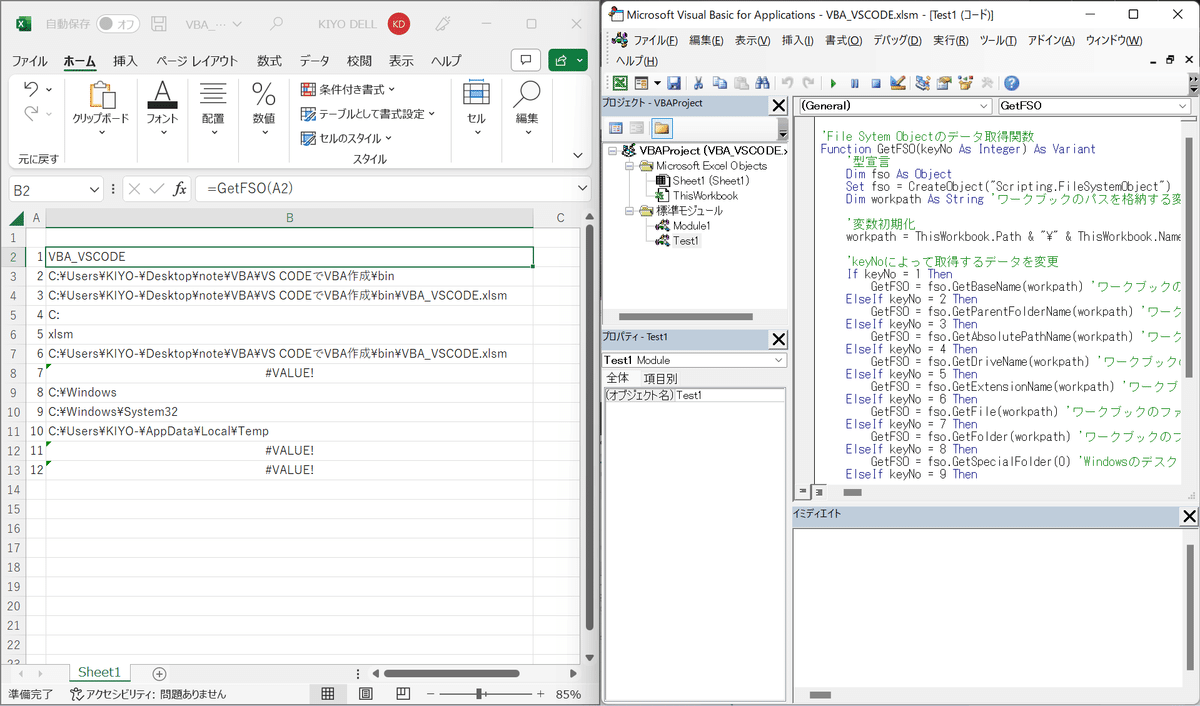Stop execution with the Reset icon

876,83
